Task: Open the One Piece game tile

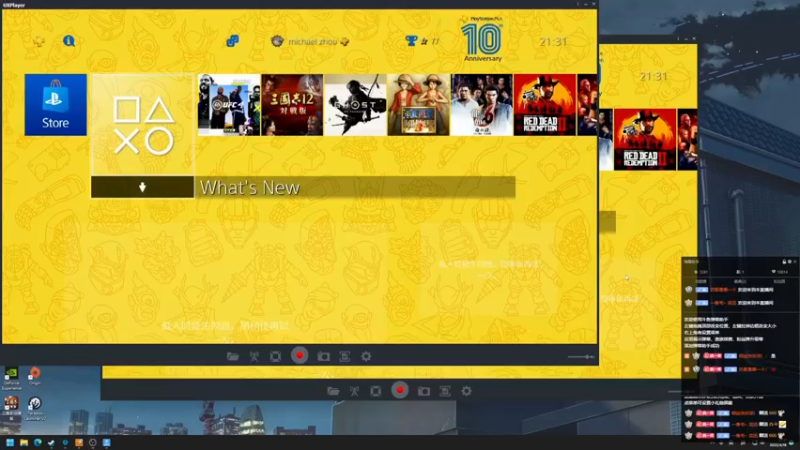Action: (x=418, y=105)
